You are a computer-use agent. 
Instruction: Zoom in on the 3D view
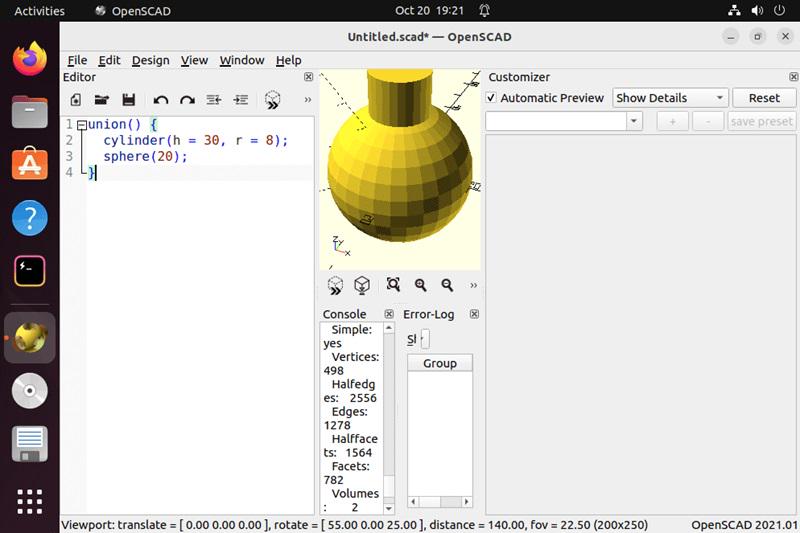420,285
